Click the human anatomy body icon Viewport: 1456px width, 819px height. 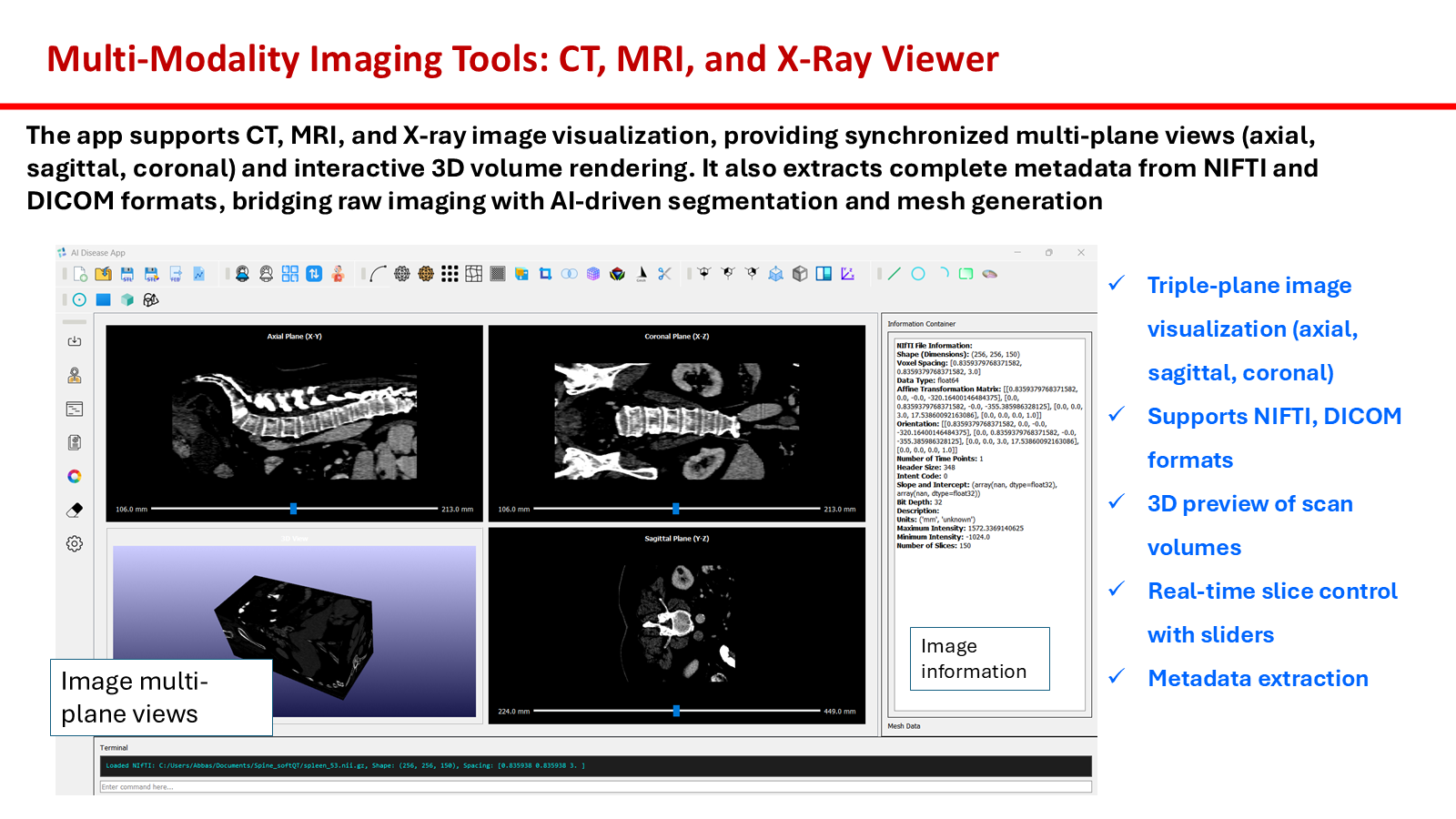pyautogui.click(x=338, y=274)
